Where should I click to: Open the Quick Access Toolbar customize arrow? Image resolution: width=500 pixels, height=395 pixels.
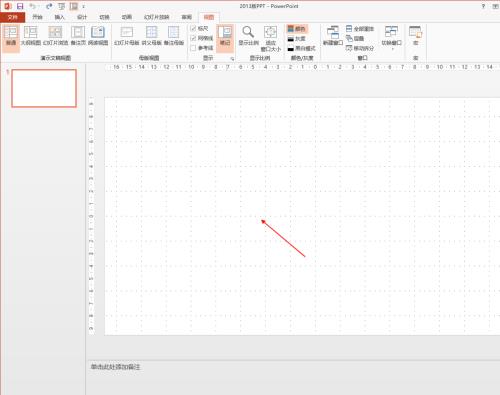tap(84, 6)
